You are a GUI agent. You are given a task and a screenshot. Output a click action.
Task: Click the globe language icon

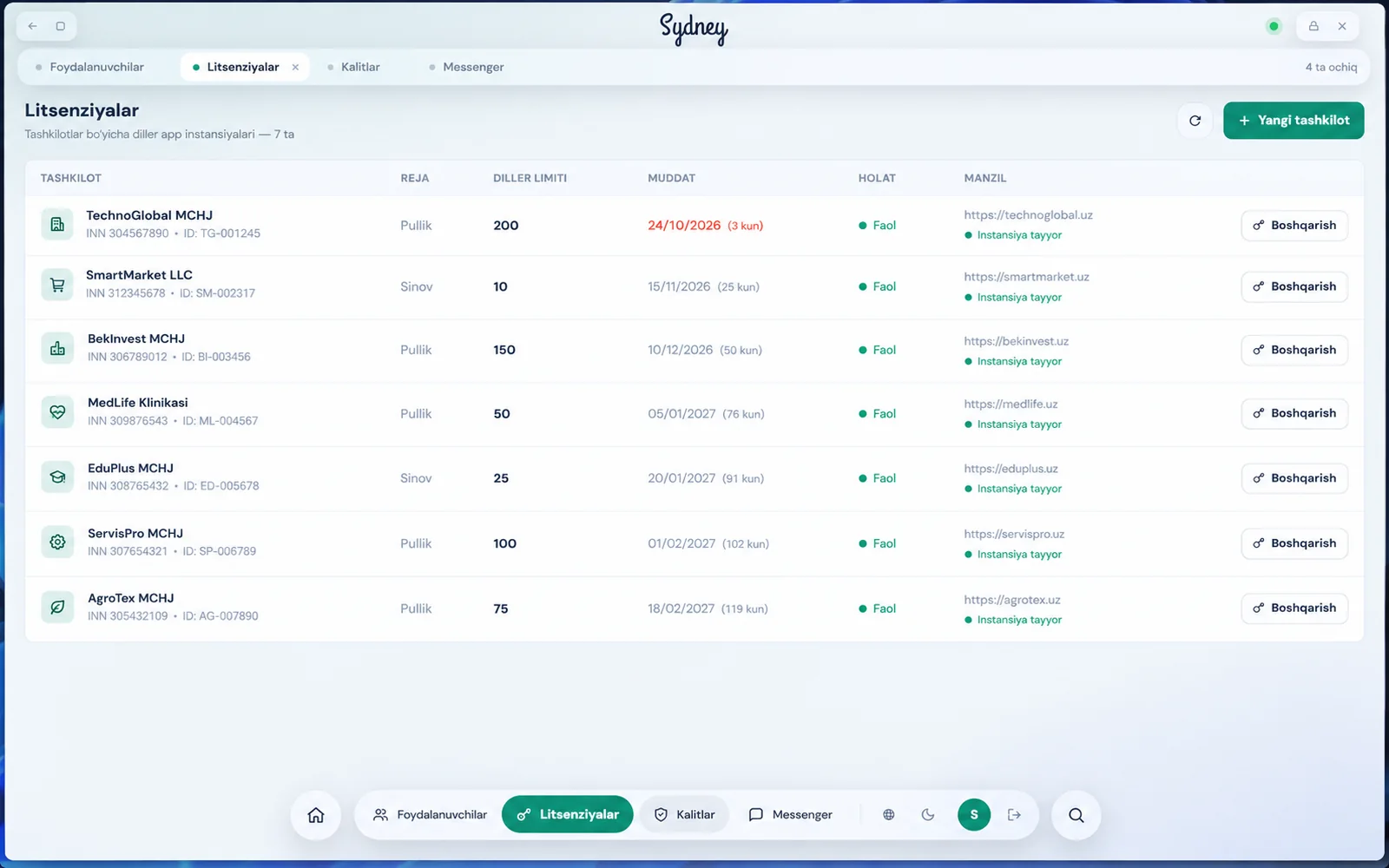(889, 815)
